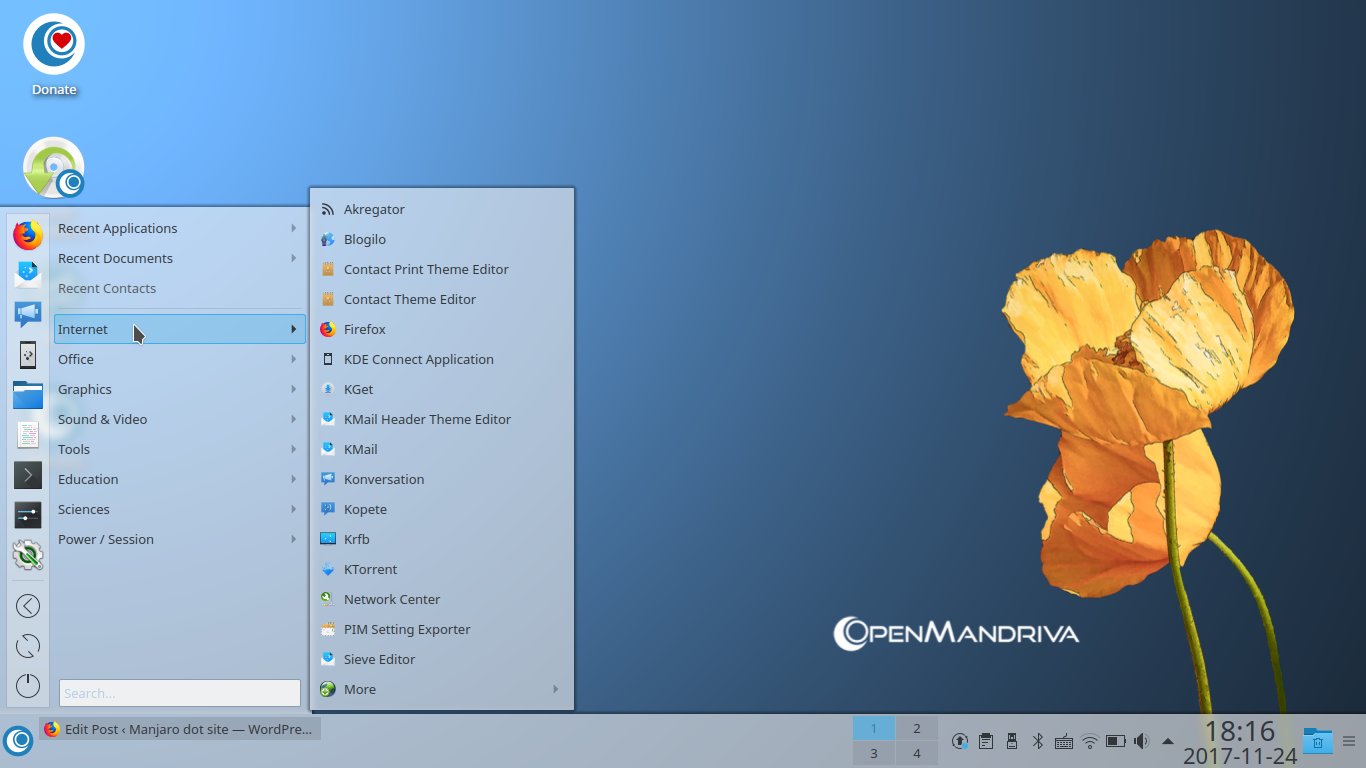
Task: Open the Wi-Fi network tray icon
Action: click(x=1090, y=741)
